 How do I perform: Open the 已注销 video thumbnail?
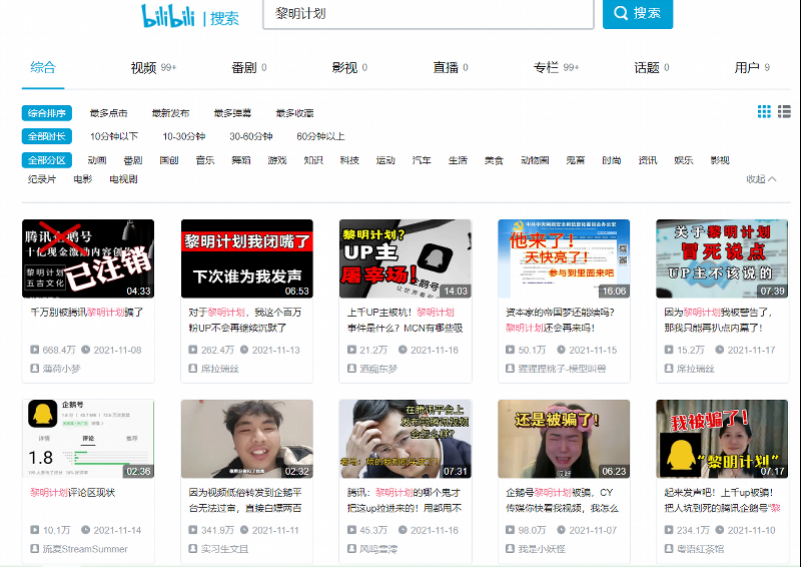[88, 258]
